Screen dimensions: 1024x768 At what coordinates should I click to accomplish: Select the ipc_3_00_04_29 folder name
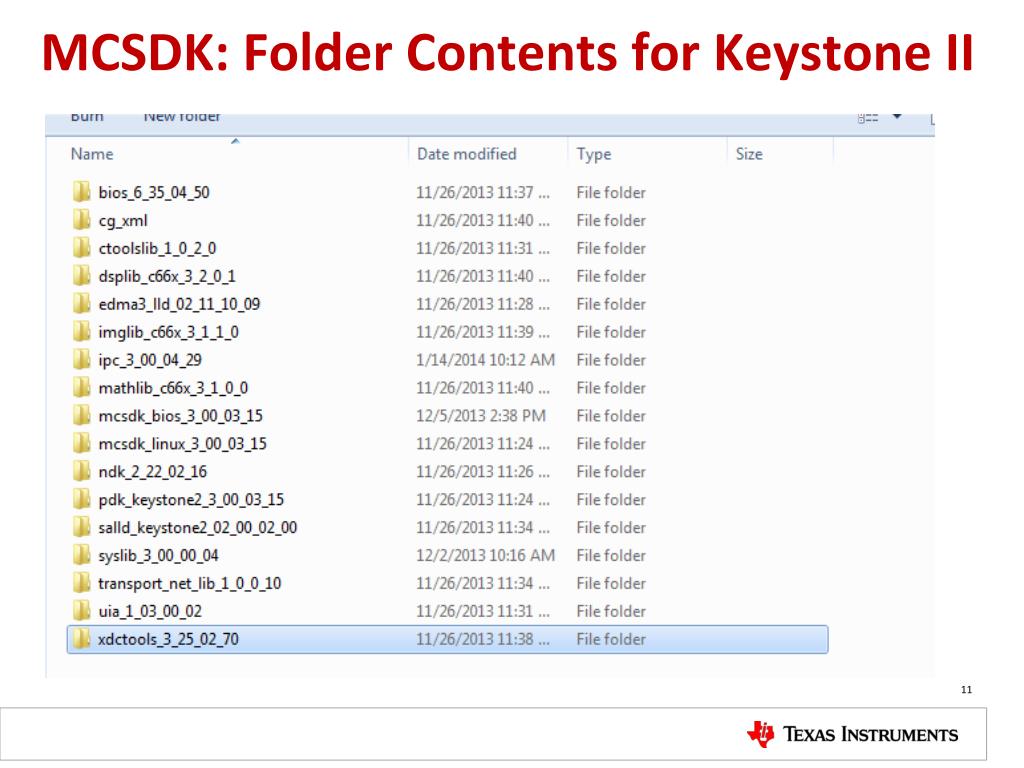(x=150, y=360)
